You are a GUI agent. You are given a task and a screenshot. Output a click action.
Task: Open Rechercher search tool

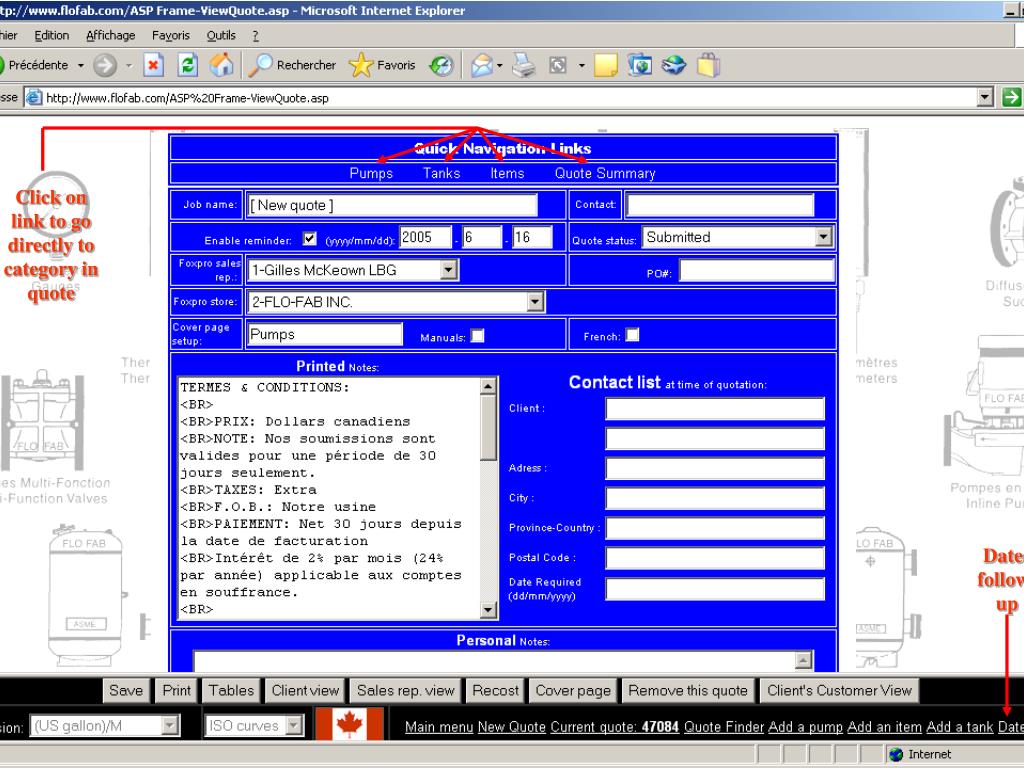tap(293, 65)
